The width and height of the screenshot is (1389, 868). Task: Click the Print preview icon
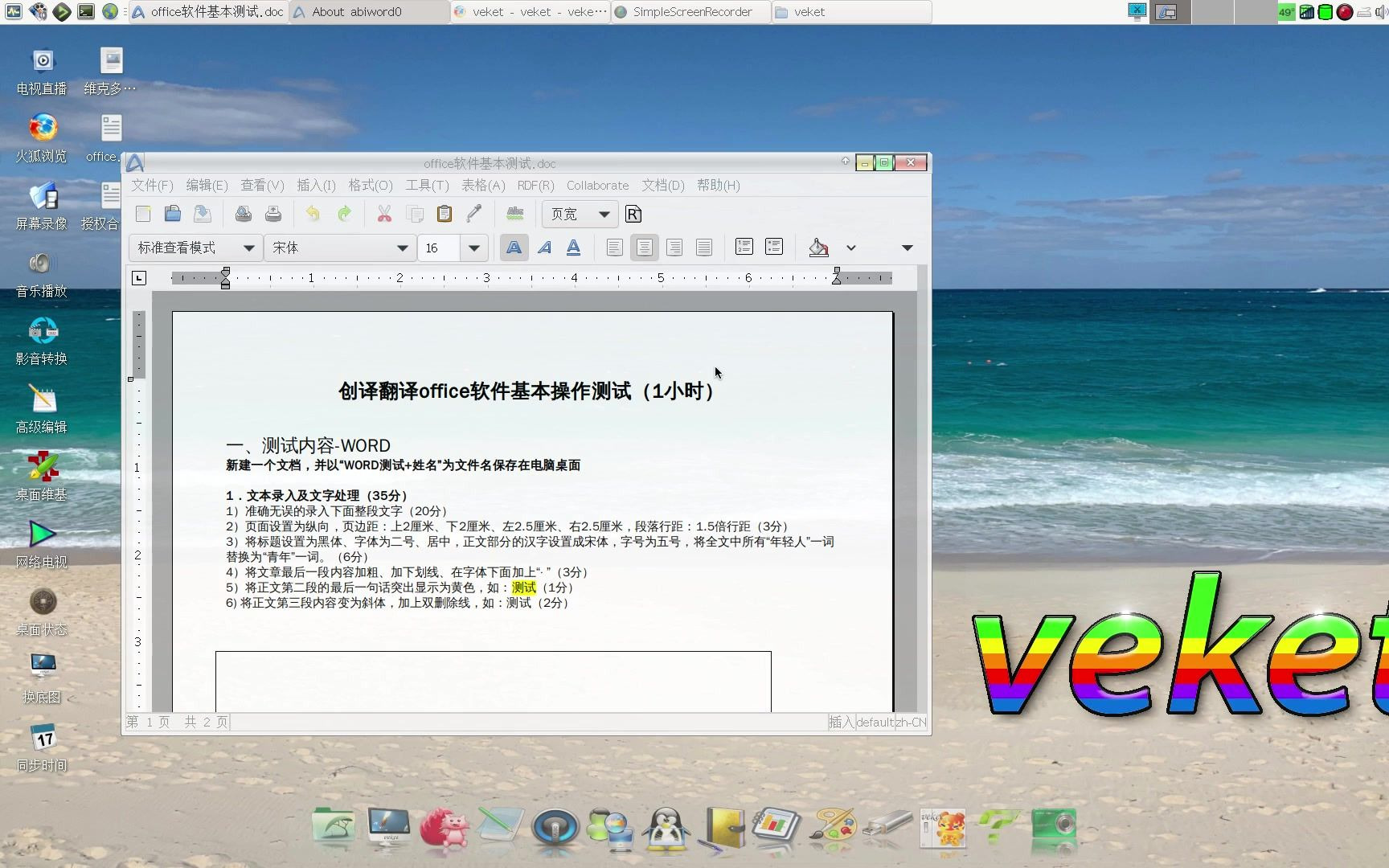click(x=244, y=214)
